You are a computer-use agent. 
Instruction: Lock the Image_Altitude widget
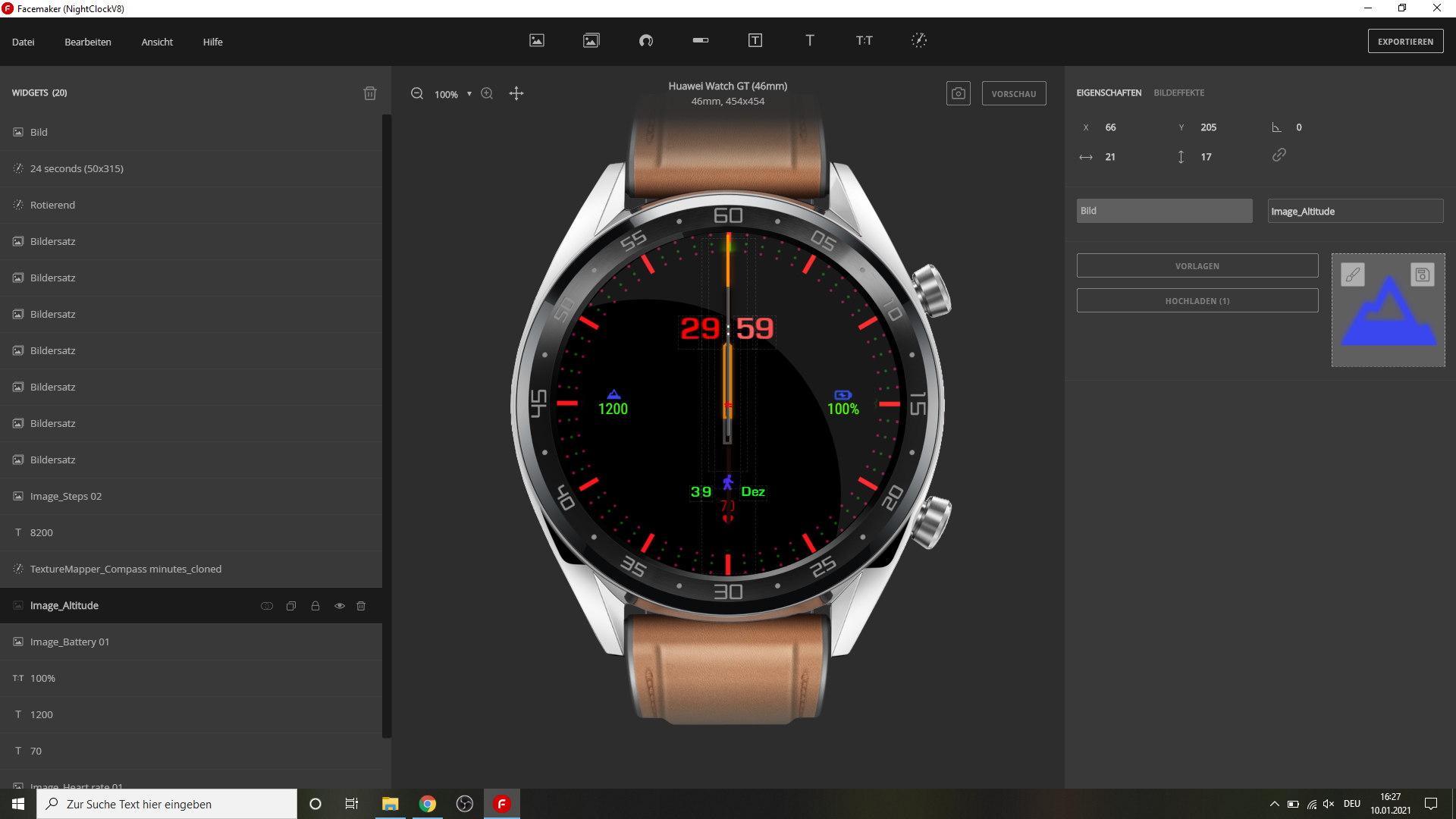coord(315,606)
